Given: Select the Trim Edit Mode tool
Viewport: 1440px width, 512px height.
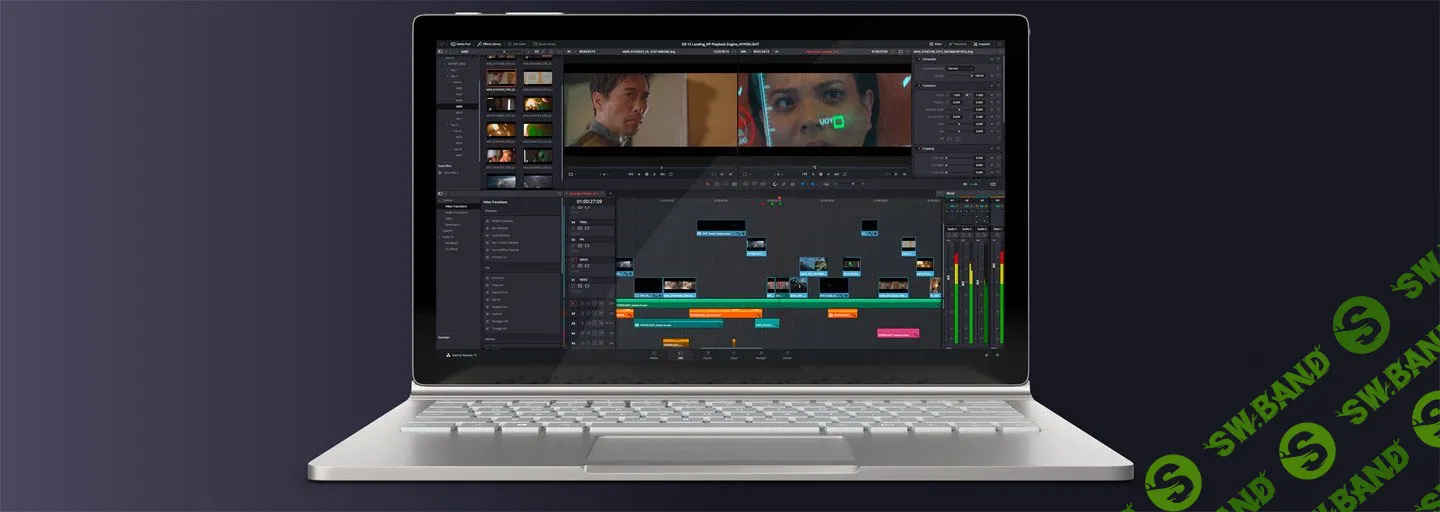Looking at the screenshot, I should [717, 184].
